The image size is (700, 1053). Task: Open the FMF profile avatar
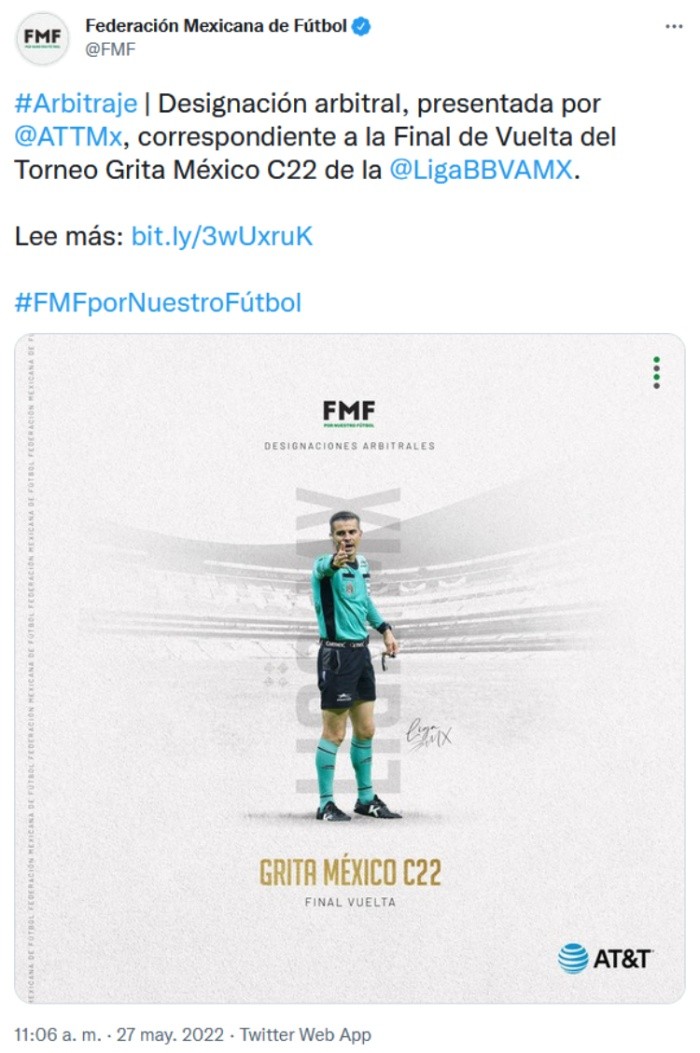pyautogui.click(x=42, y=38)
